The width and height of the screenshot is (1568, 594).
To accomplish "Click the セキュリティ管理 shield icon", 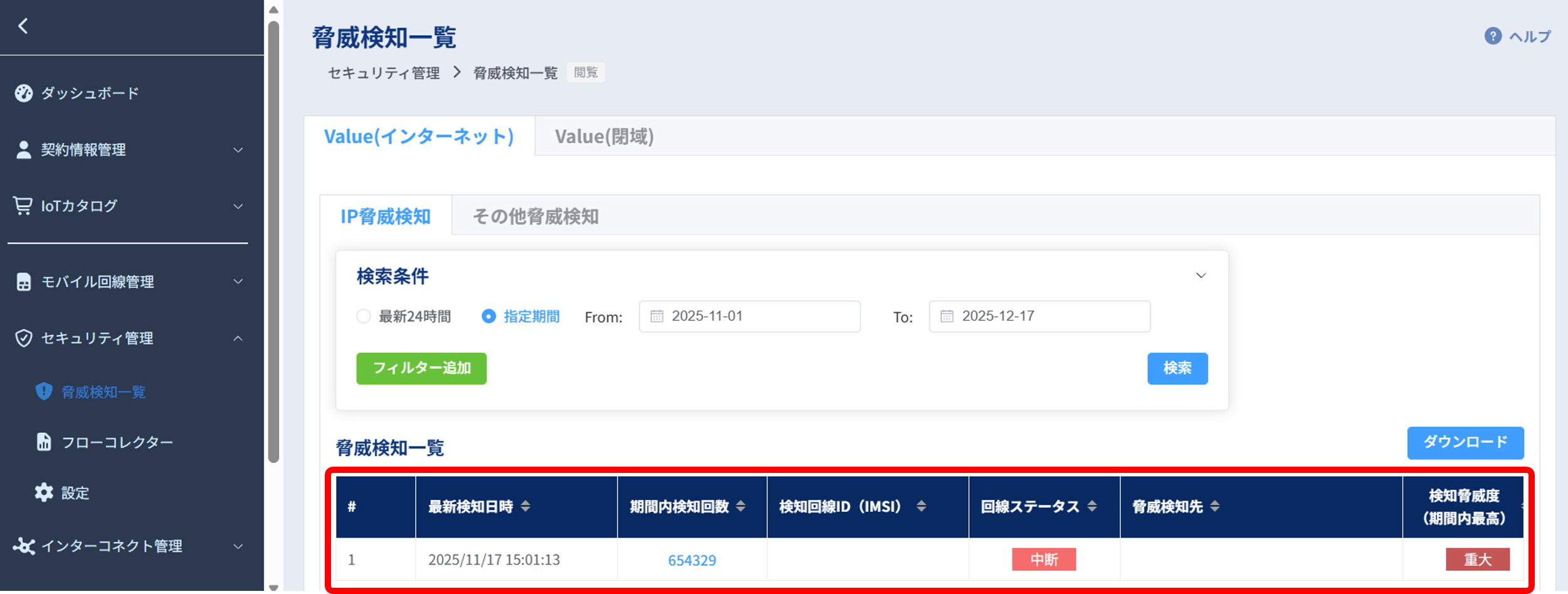I will click(23, 338).
